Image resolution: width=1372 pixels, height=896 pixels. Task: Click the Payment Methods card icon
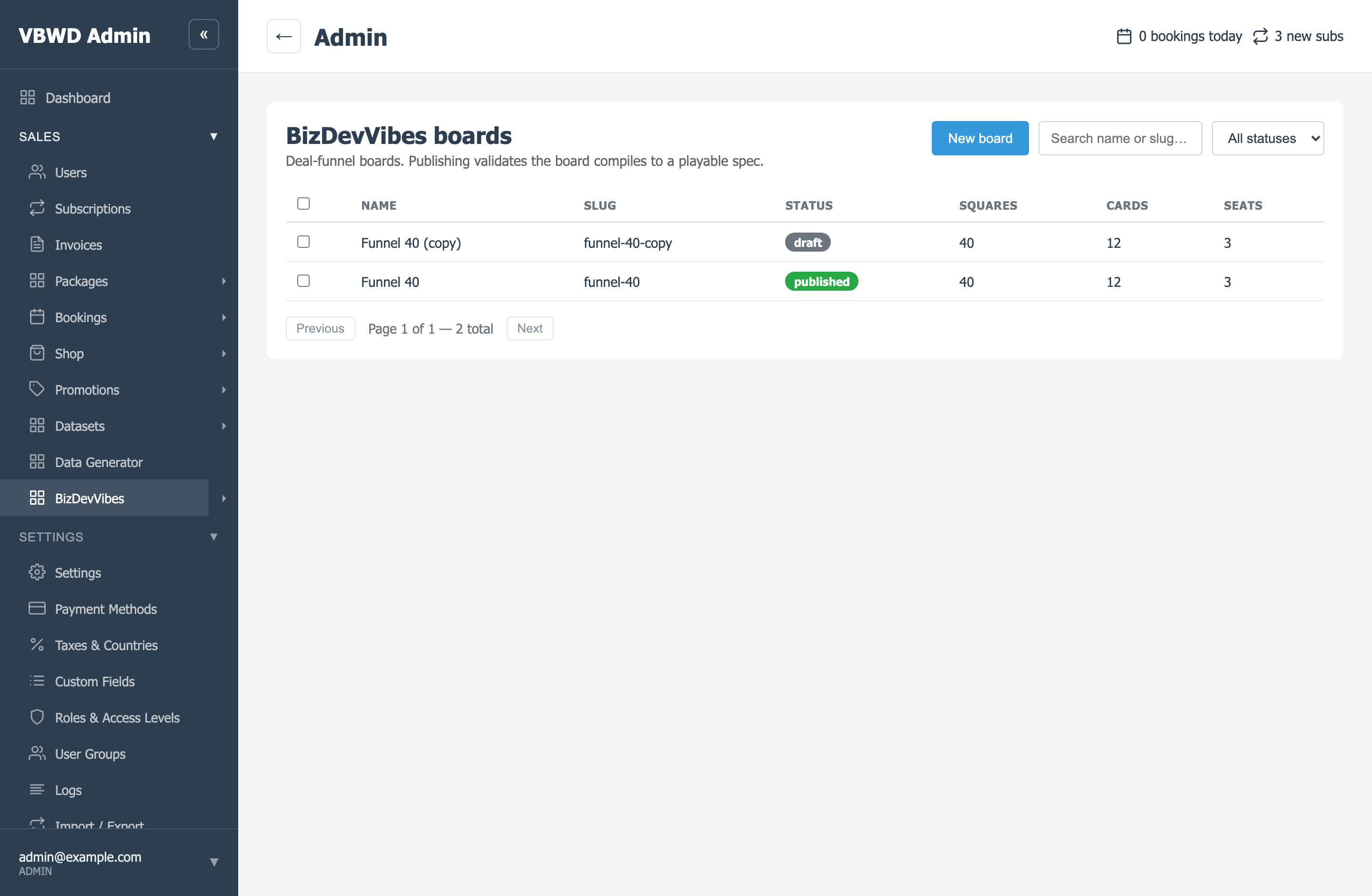(x=37, y=609)
